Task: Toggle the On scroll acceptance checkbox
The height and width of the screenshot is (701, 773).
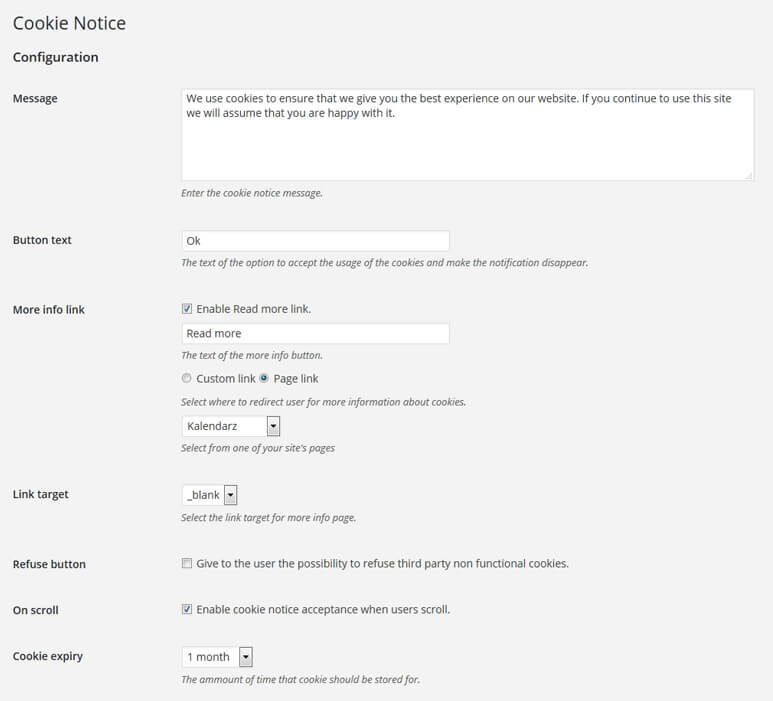Action: tap(187, 609)
